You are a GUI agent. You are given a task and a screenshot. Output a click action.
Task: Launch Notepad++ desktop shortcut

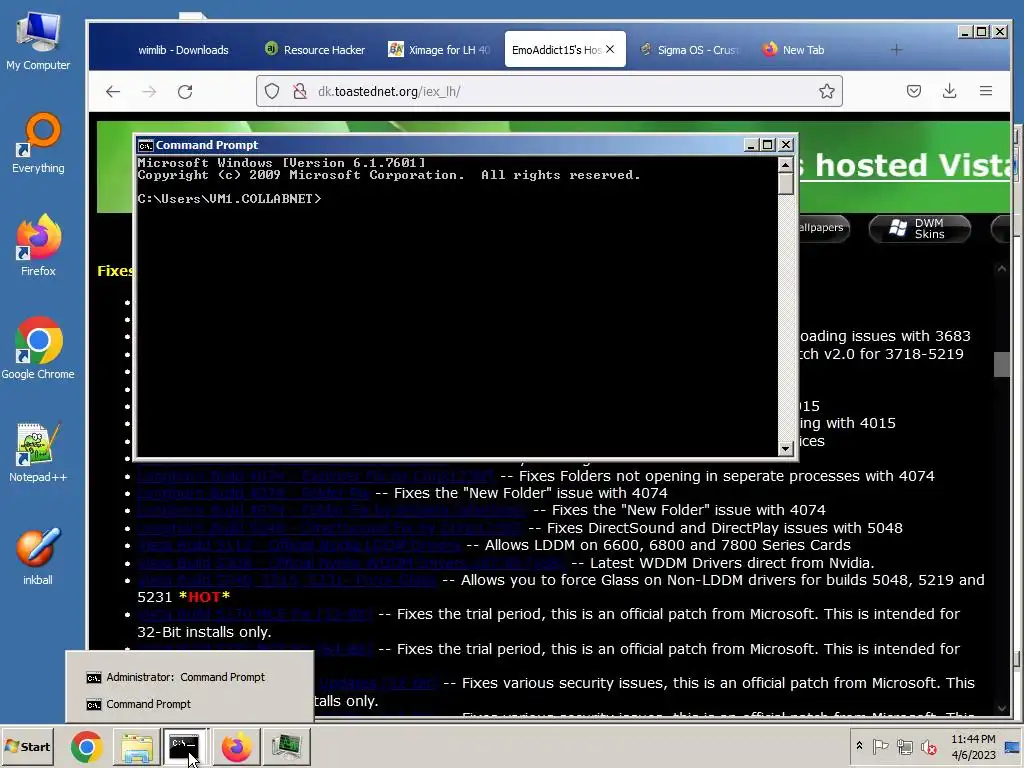(x=38, y=452)
